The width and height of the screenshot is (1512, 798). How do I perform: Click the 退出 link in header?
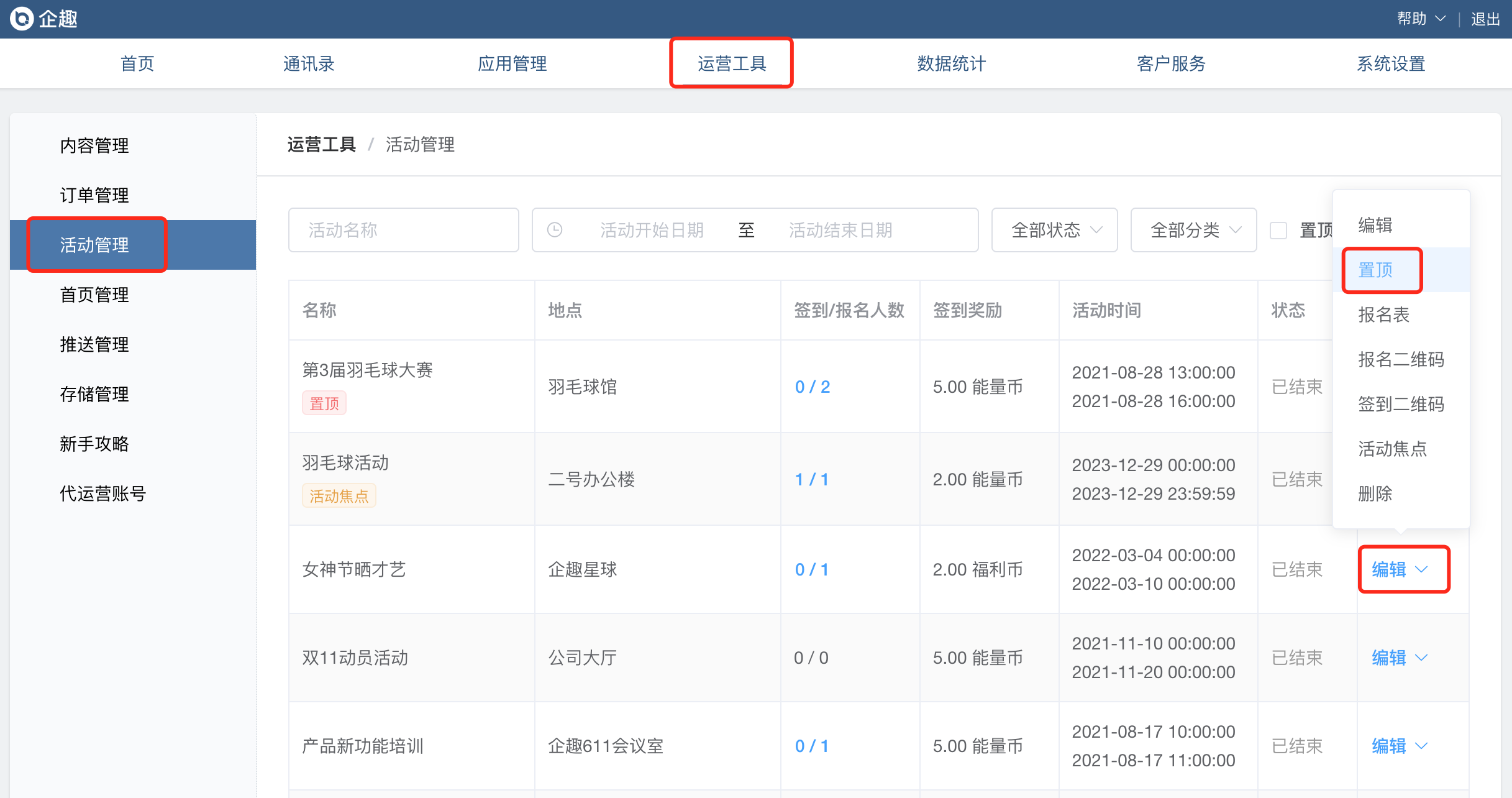pyautogui.click(x=1485, y=19)
